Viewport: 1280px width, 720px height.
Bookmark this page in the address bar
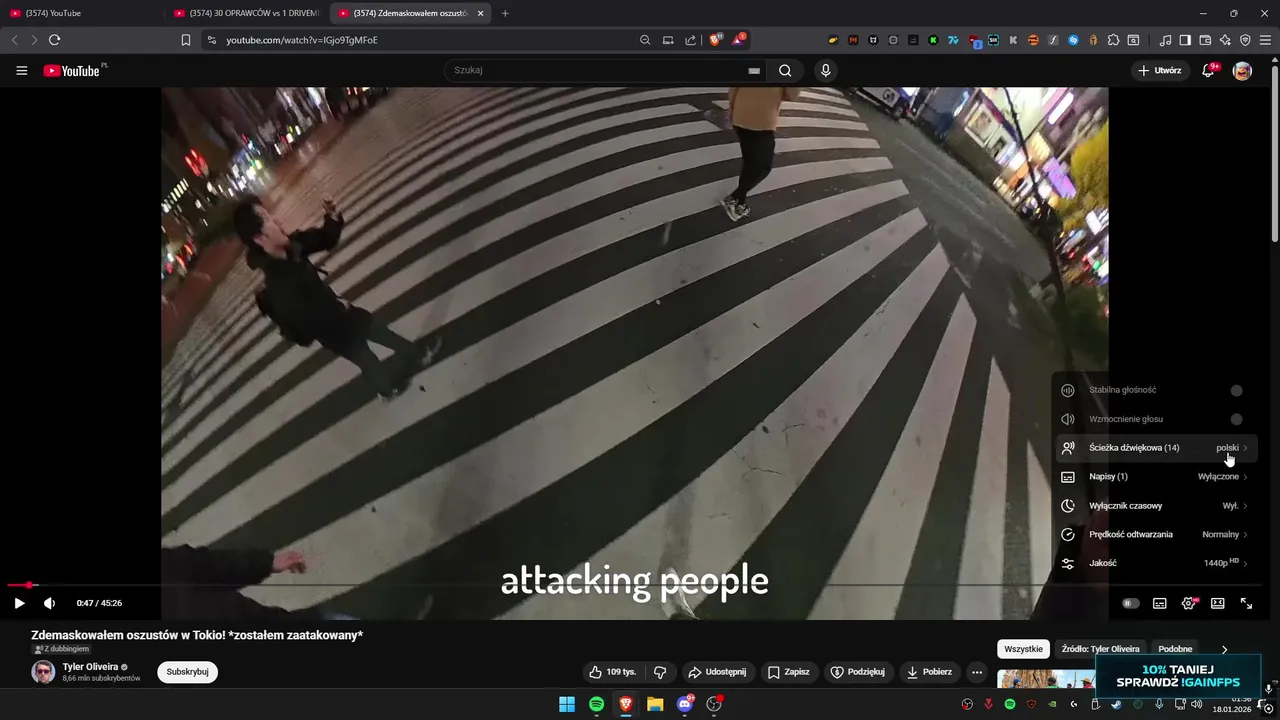185,40
